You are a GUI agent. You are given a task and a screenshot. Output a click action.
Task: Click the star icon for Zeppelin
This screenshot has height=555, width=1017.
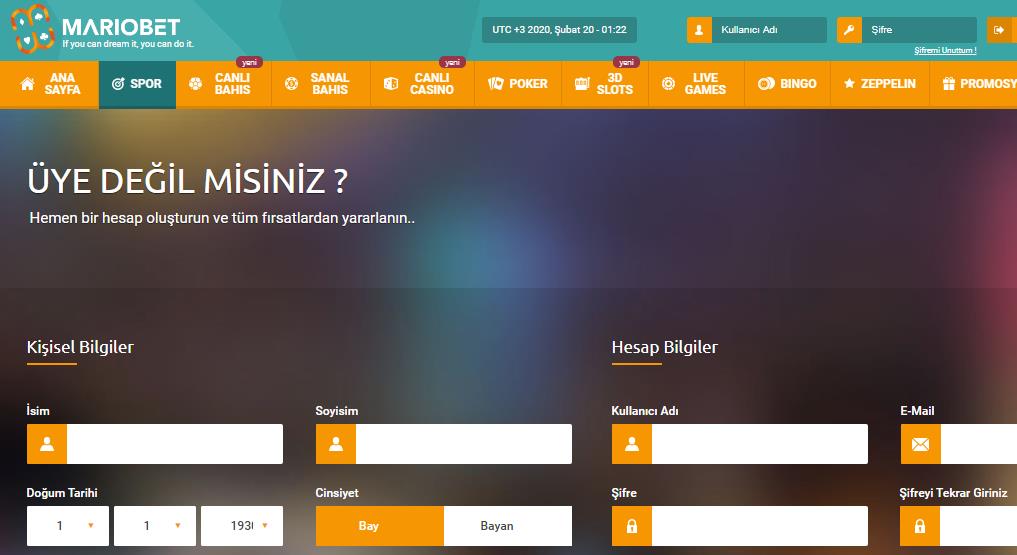[x=849, y=84]
